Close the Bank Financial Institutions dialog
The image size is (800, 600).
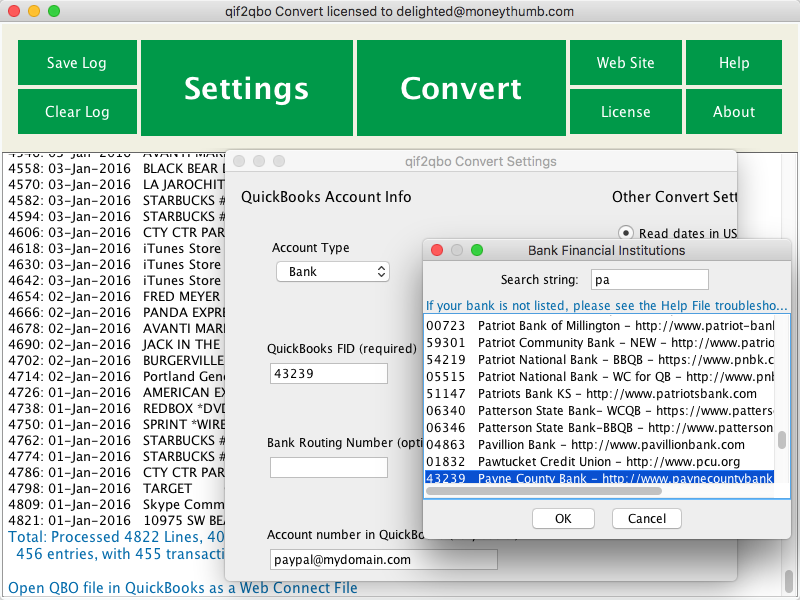pos(437,250)
